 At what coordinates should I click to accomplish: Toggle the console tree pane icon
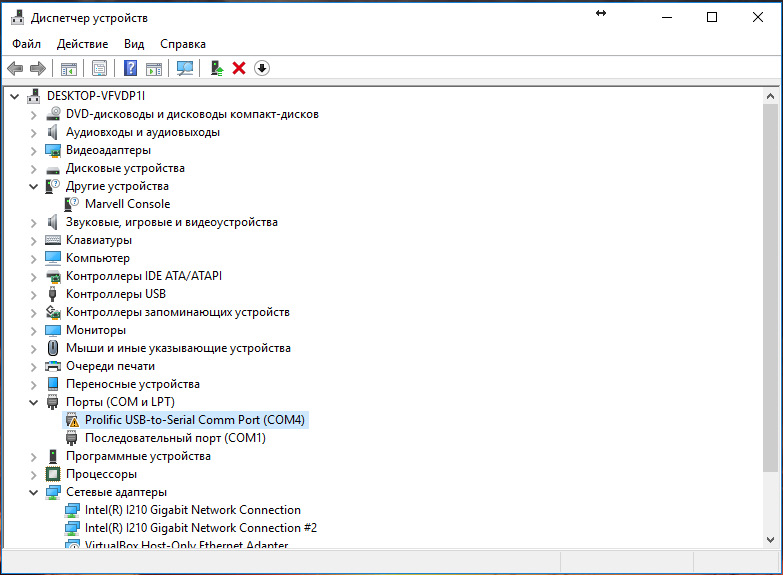pyautogui.click(x=69, y=68)
